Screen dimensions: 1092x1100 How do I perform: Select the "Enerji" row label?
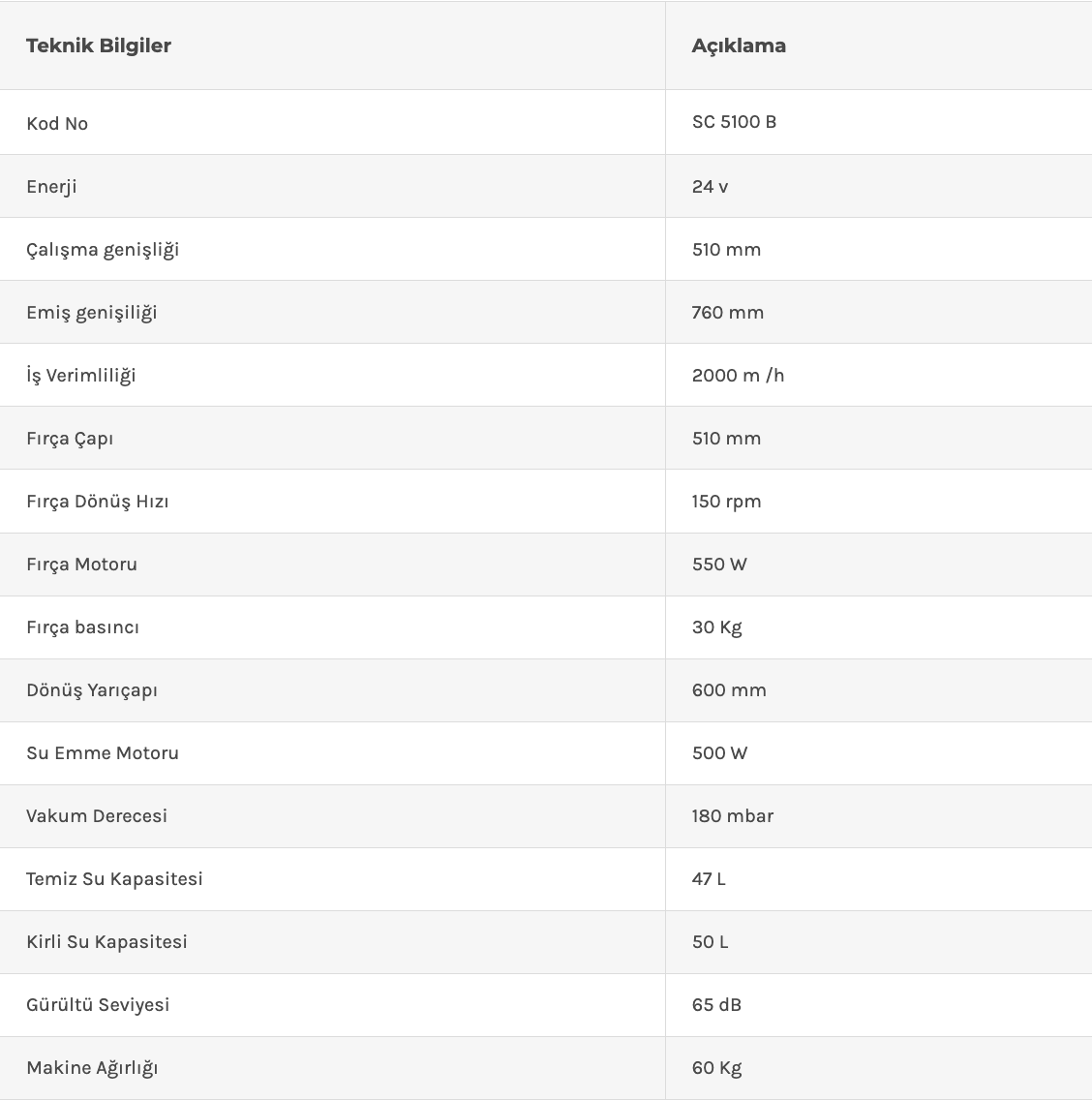pos(51,186)
